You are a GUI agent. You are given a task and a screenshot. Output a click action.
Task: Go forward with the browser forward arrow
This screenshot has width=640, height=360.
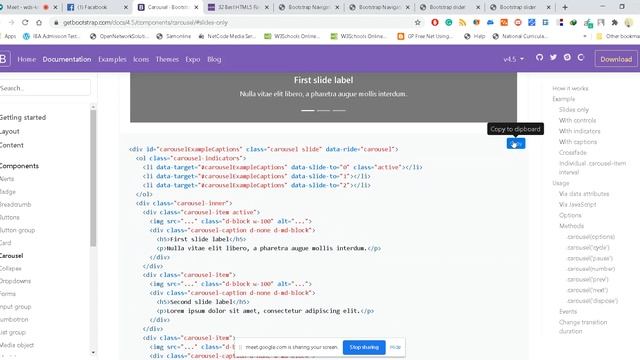(11, 22)
